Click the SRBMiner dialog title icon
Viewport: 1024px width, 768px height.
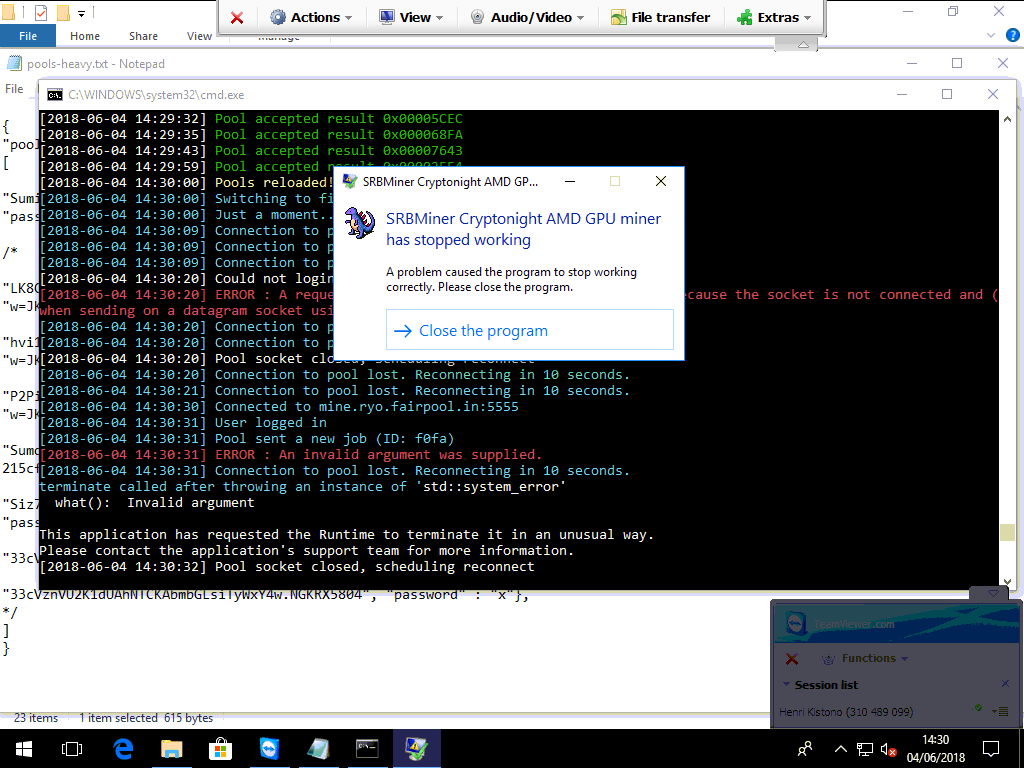[351, 182]
